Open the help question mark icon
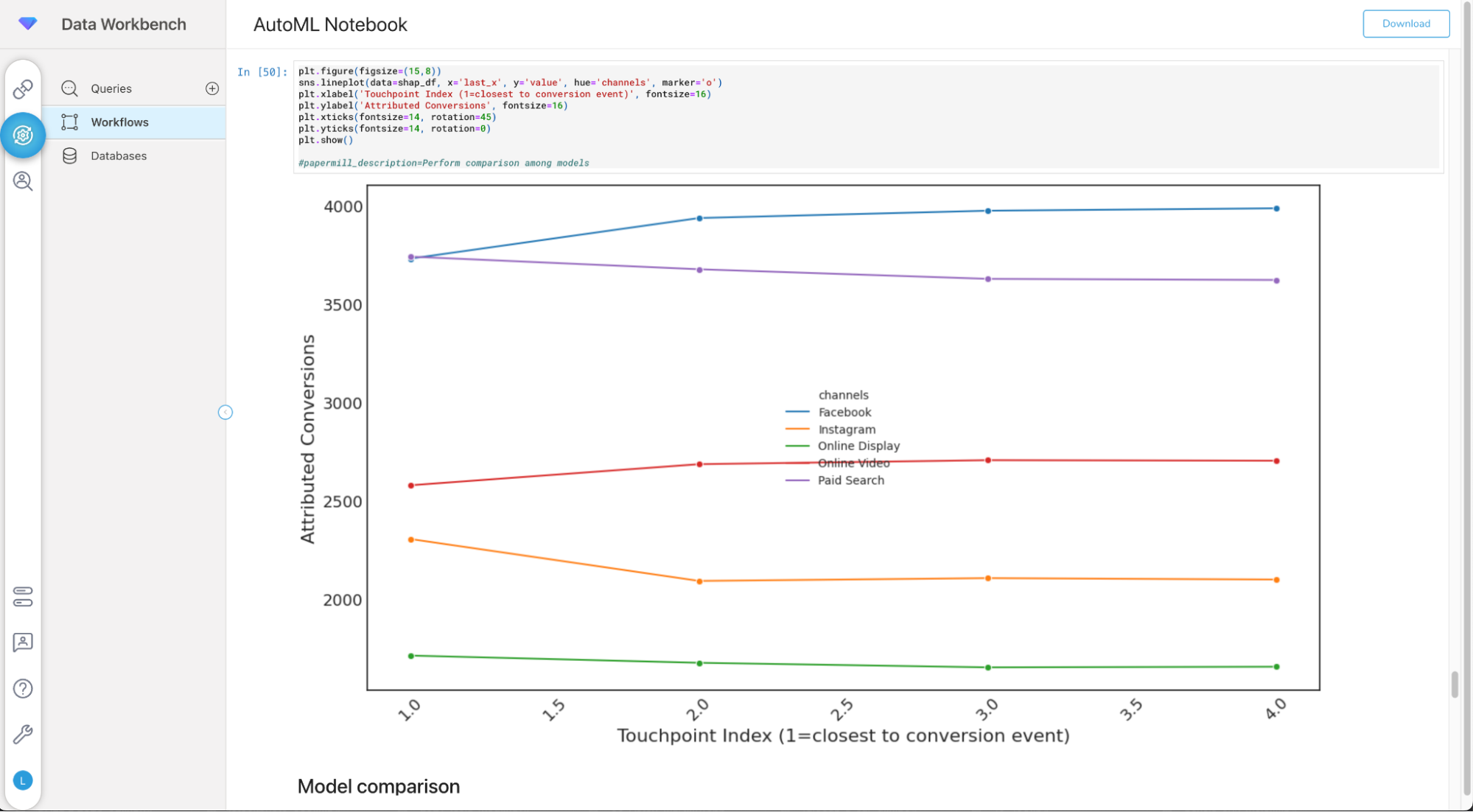The image size is (1473, 812). [23, 688]
